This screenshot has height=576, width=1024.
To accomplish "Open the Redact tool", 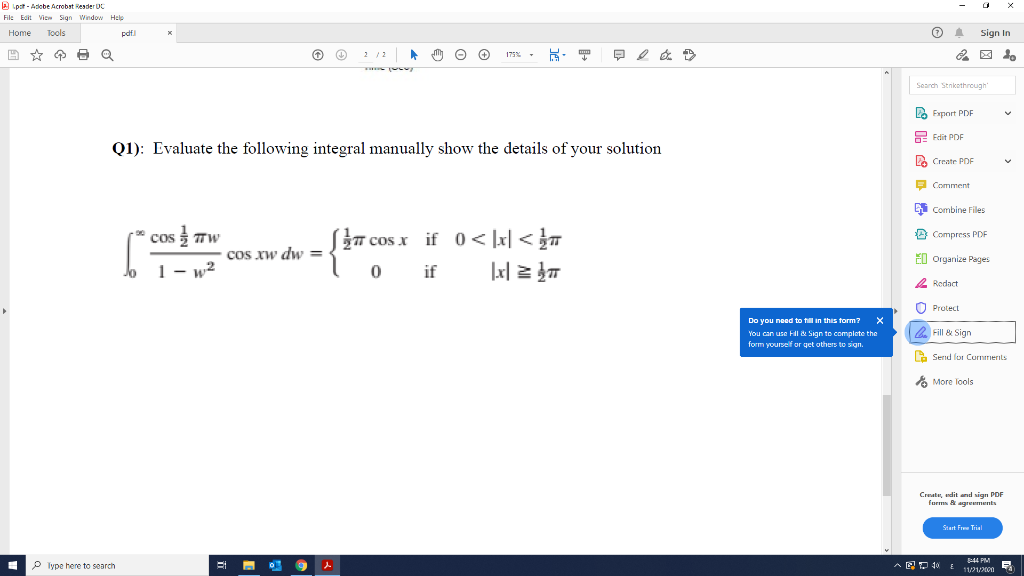I will (x=942, y=283).
